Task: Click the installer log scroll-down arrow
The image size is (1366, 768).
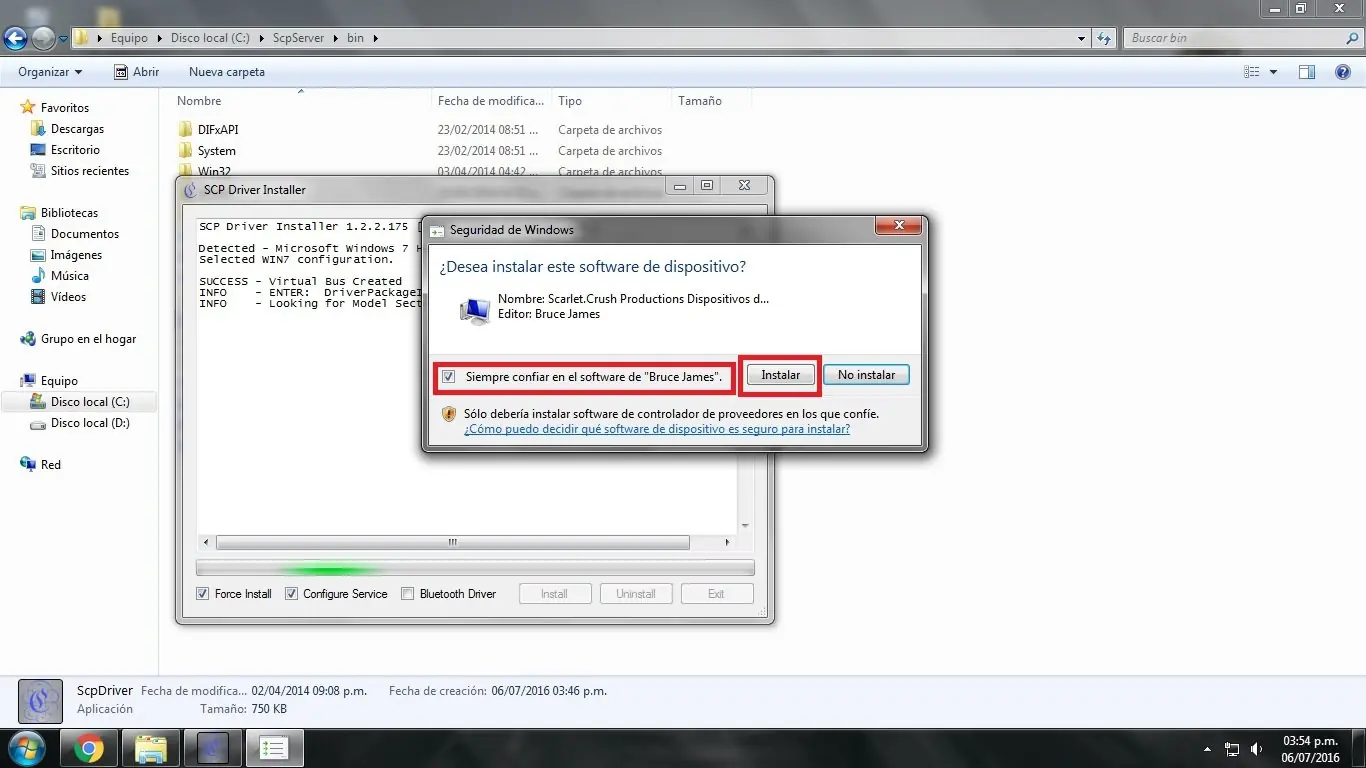Action: pyautogui.click(x=745, y=526)
